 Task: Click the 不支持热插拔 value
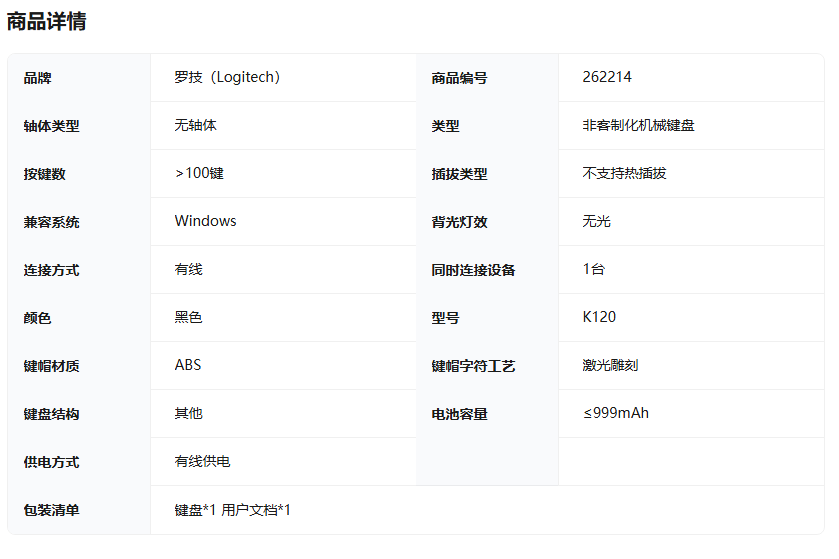624,173
